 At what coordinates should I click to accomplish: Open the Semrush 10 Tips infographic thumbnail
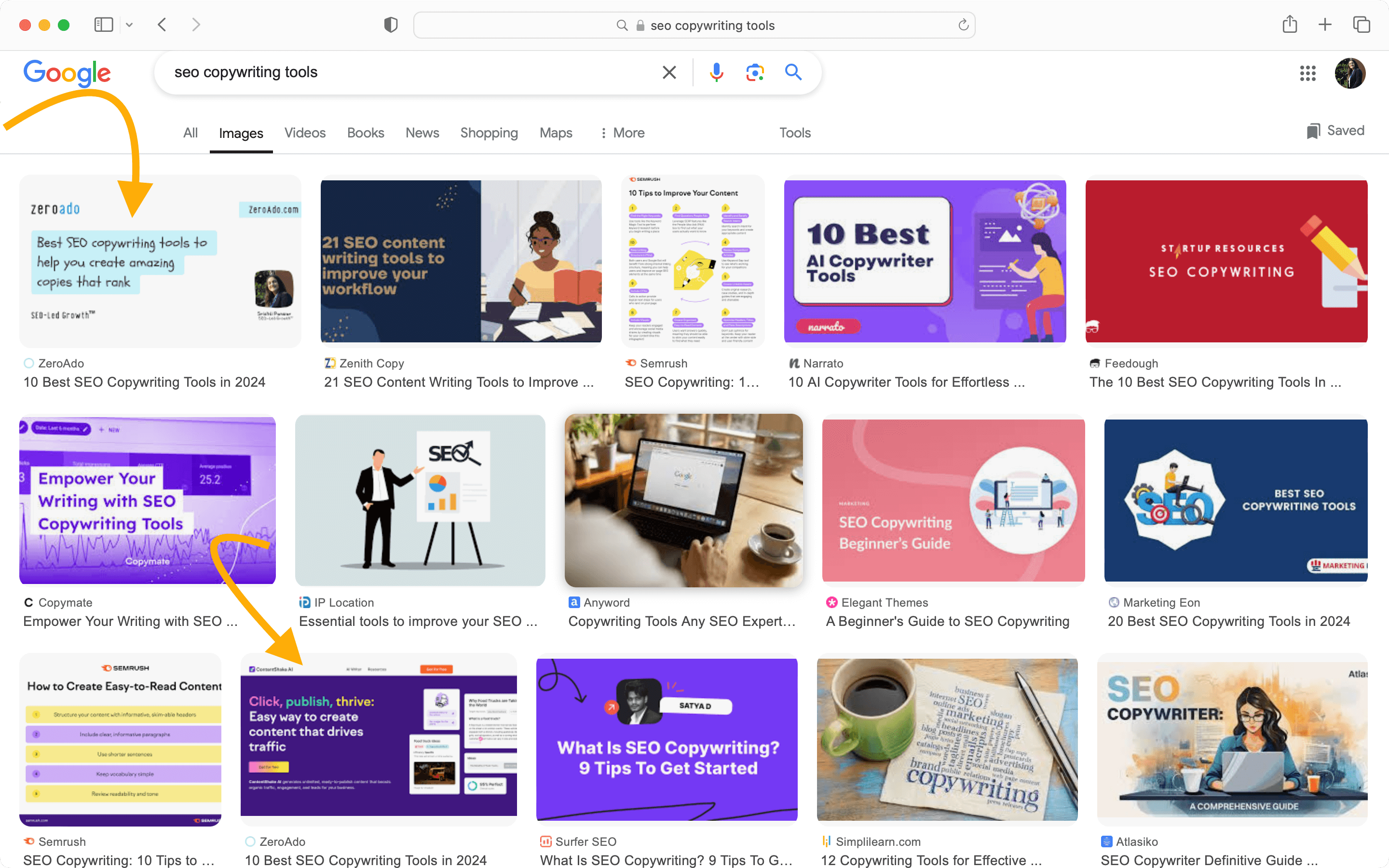pos(693,261)
